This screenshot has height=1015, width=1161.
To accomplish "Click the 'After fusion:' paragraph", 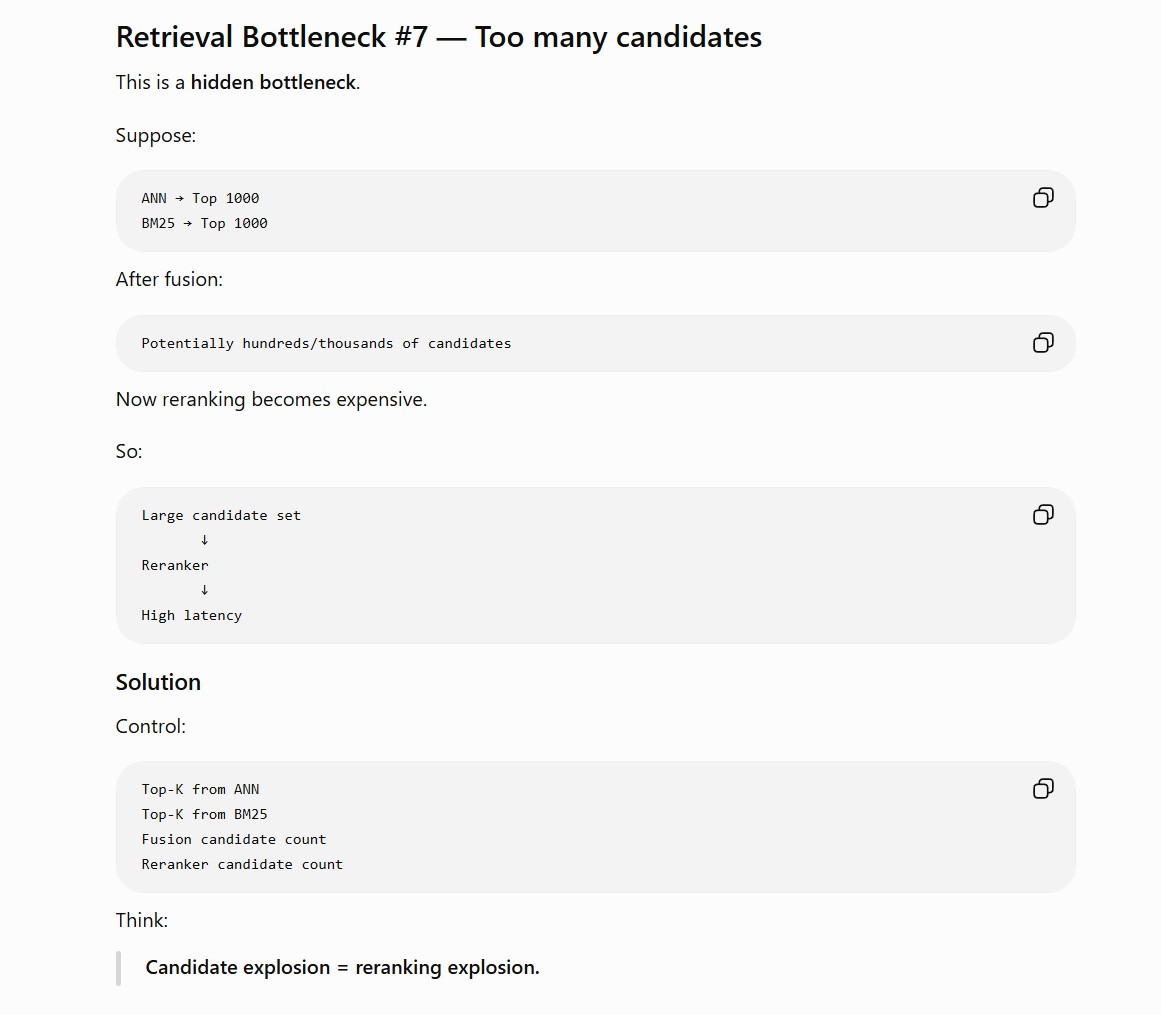I will (x=169, y=279).
